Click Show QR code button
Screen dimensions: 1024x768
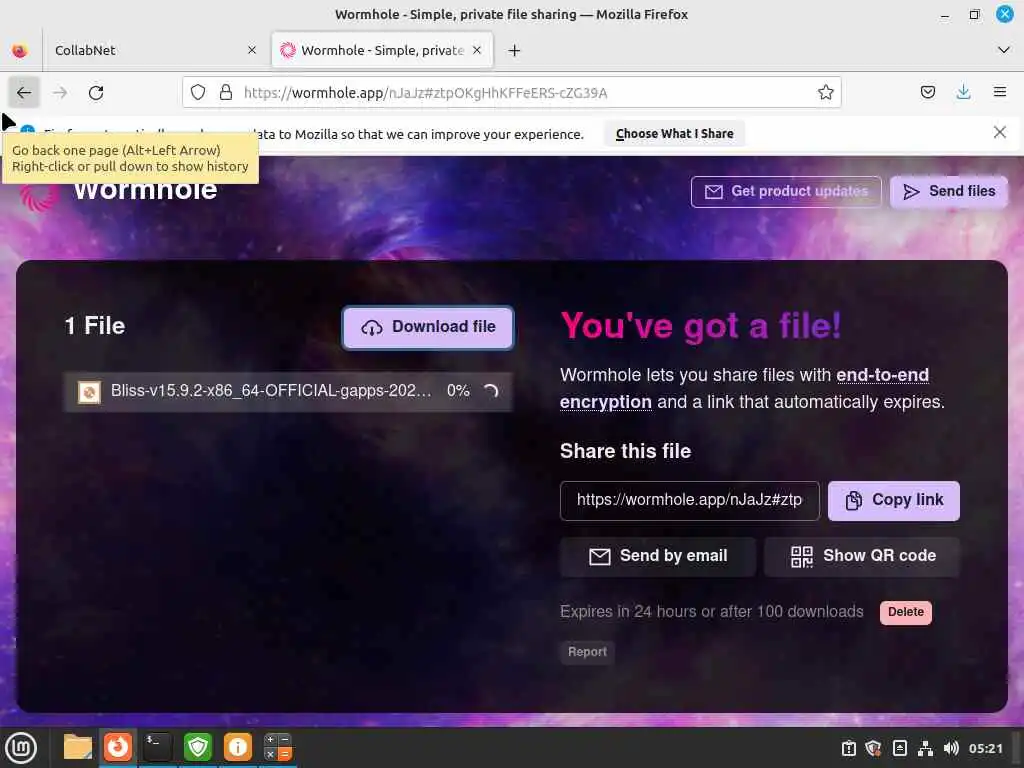point(862,556)
